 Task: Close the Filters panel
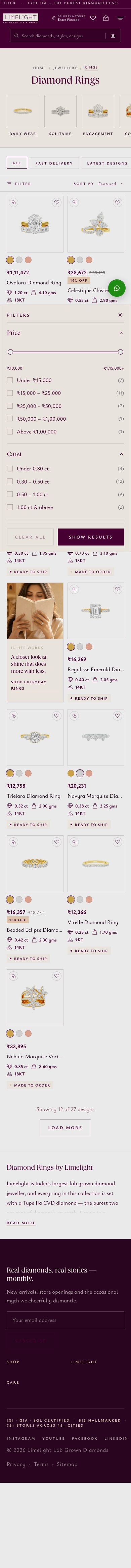click(x=120, y=315)
